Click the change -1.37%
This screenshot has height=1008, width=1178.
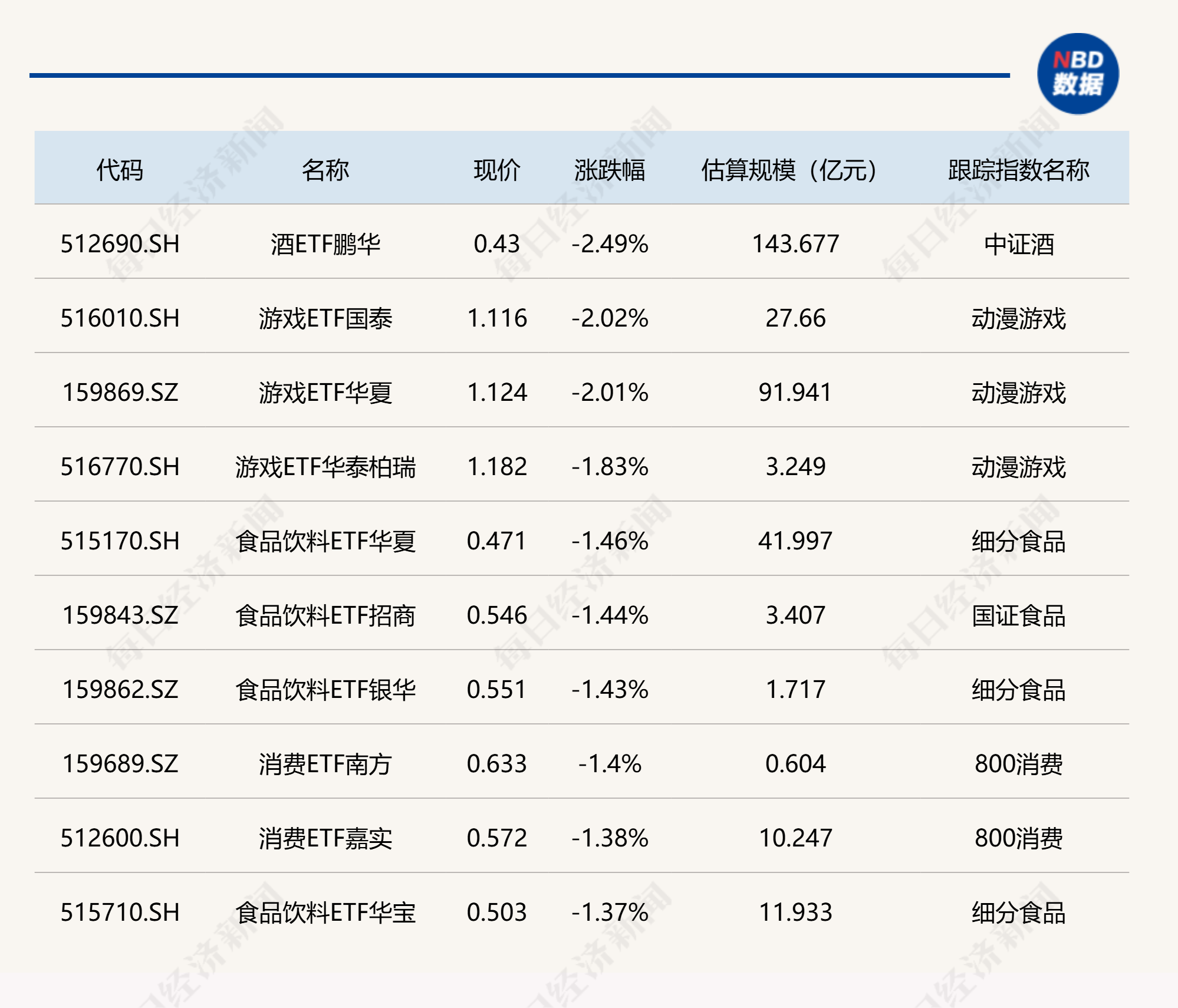[610, 913]
